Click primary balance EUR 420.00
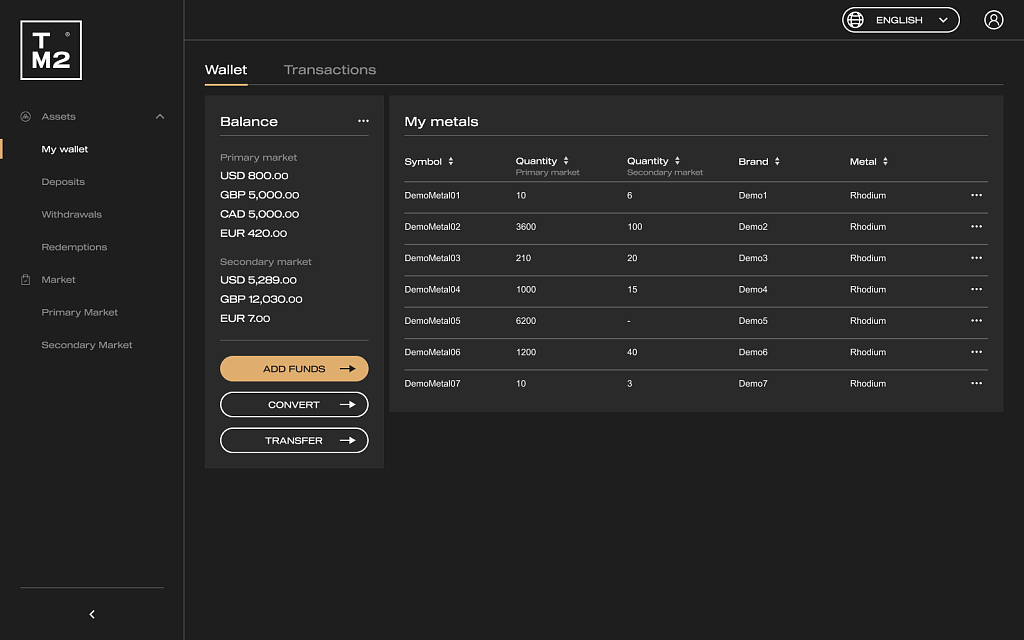Screen dimensions: 1024x640 253,233
